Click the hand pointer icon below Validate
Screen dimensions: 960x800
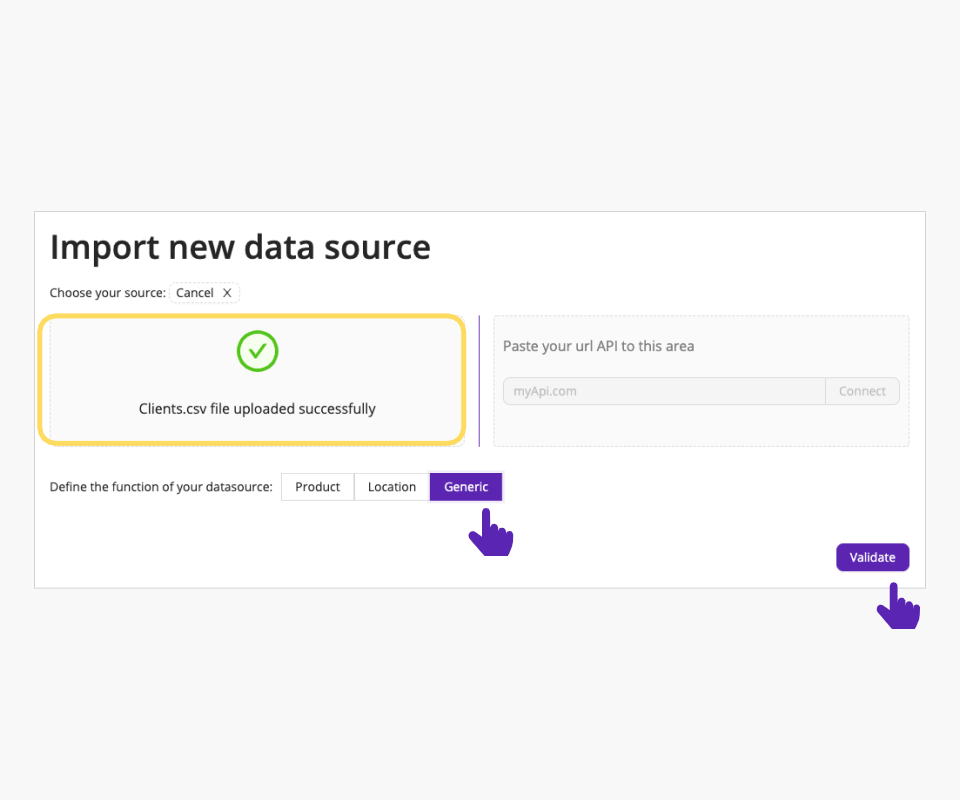pyautogui.click(x=898, y=607)
